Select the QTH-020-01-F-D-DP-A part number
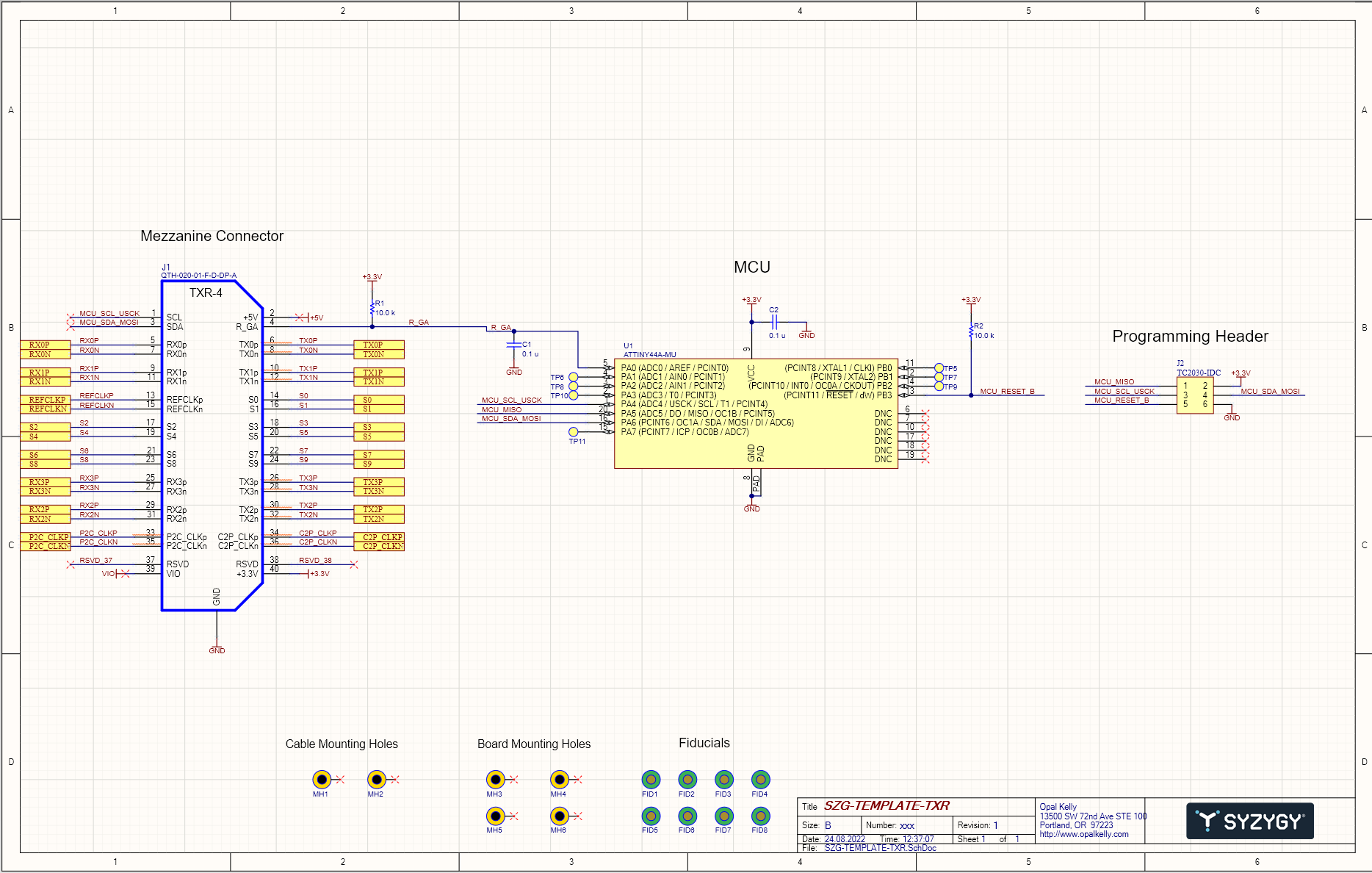1372x873 pixels. tap(199, 276)
